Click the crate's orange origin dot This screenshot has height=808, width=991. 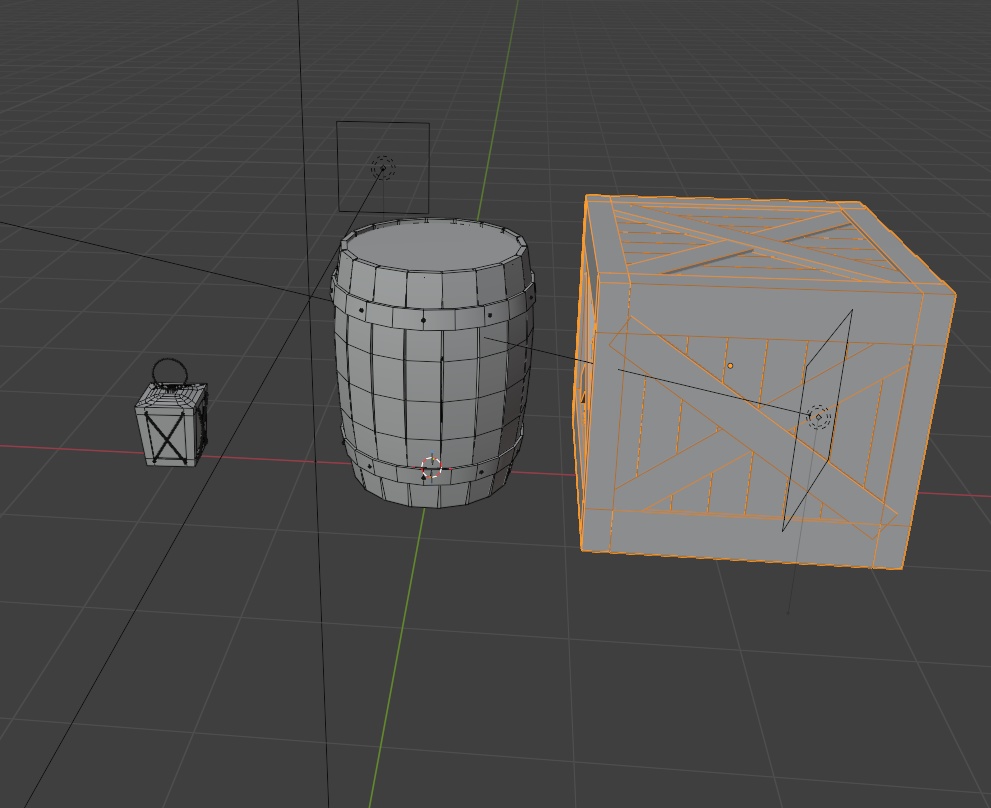pyautogui.click(x=730, y=365)
